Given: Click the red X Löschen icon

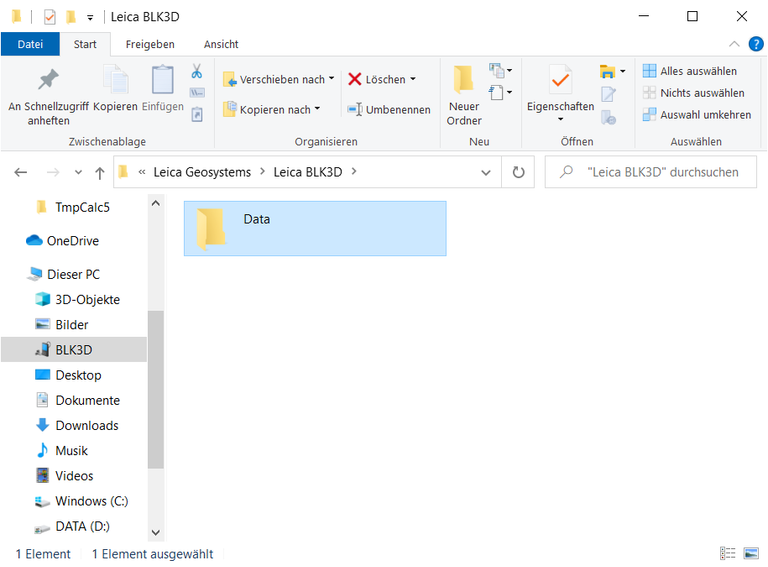Looking at the screenshot, I should coord(355,79).
